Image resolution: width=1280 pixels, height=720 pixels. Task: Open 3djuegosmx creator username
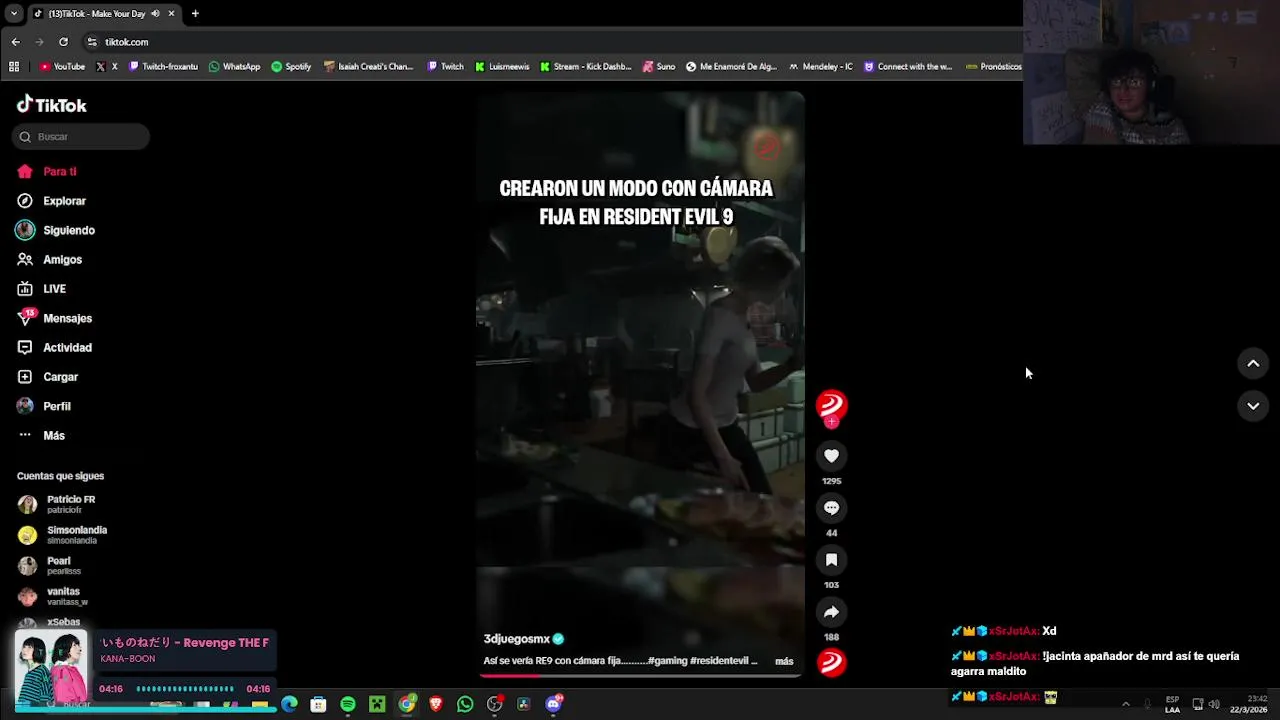click(x=517, y=639)
